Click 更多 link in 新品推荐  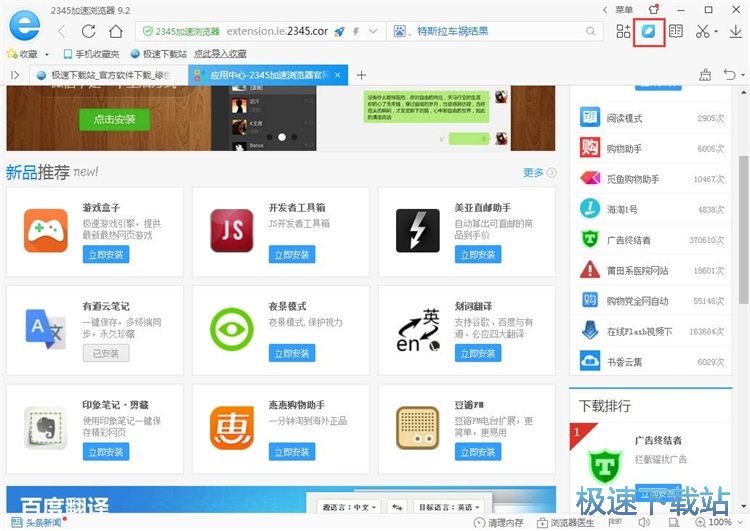(534, 173)
